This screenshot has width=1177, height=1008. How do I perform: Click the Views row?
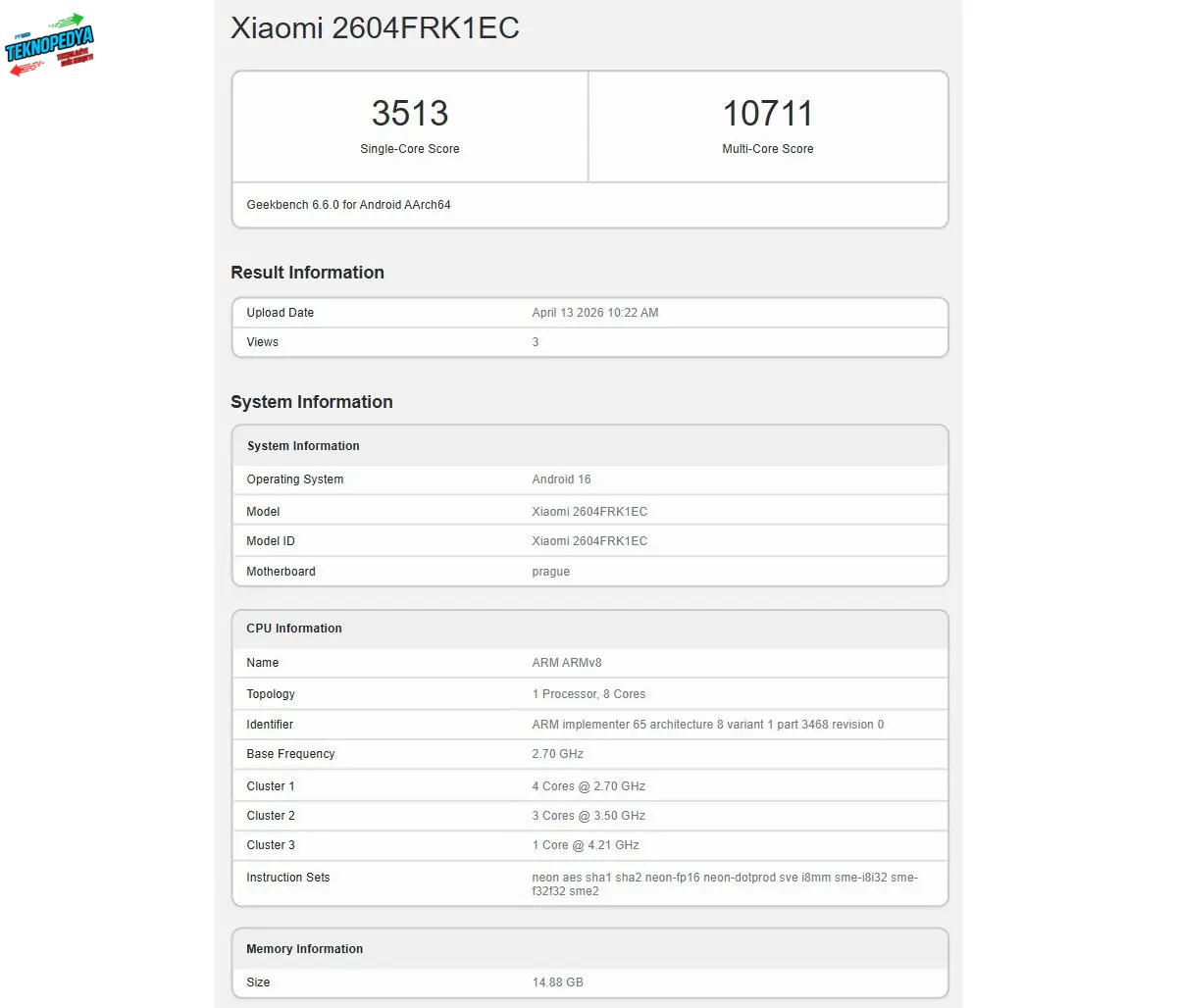click(588, 342)
